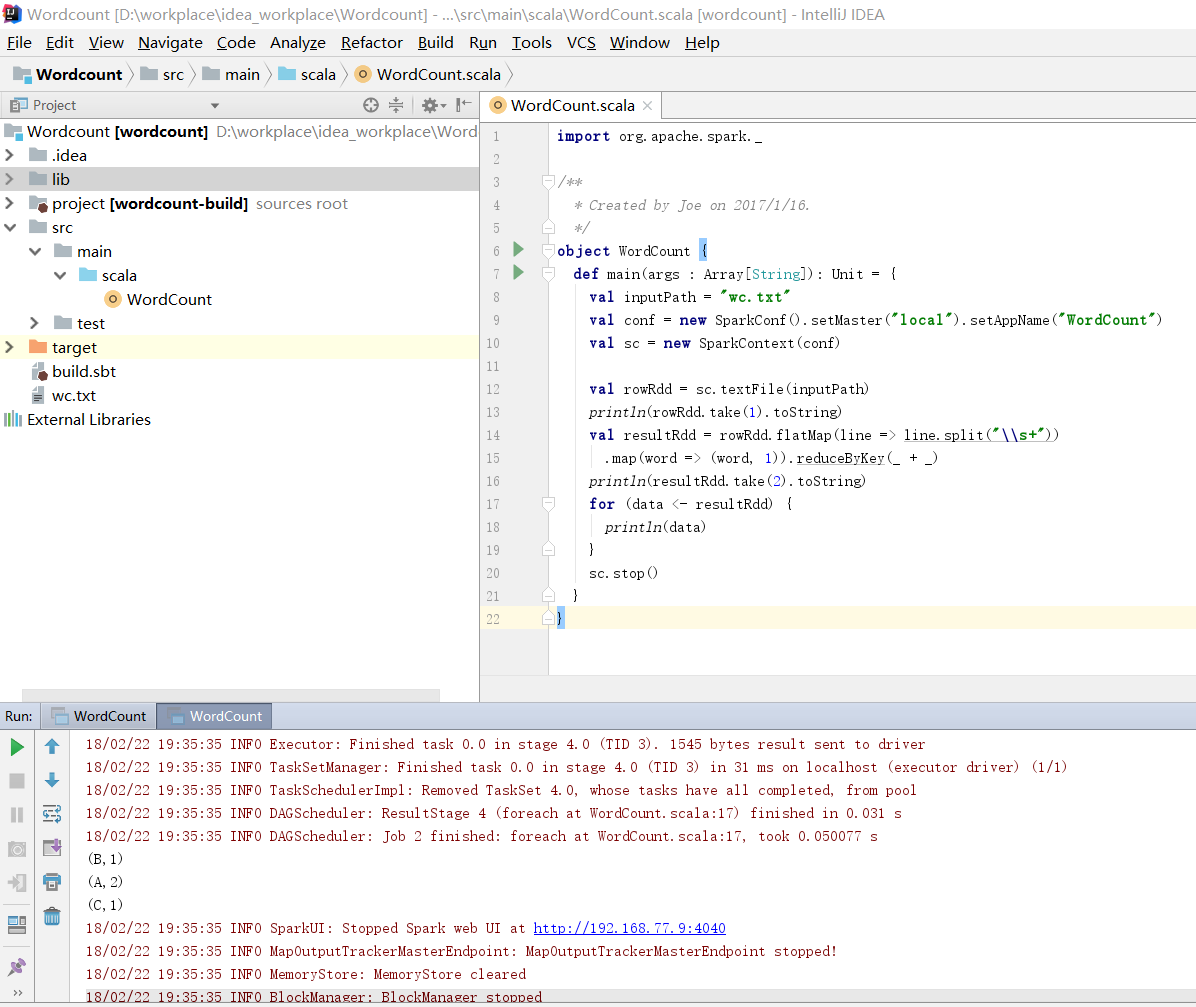Image resolution: width=1196 pixels, height=1007 pixels.
Task: Click the green Rerun WordCount button
Action: point(17,747)
